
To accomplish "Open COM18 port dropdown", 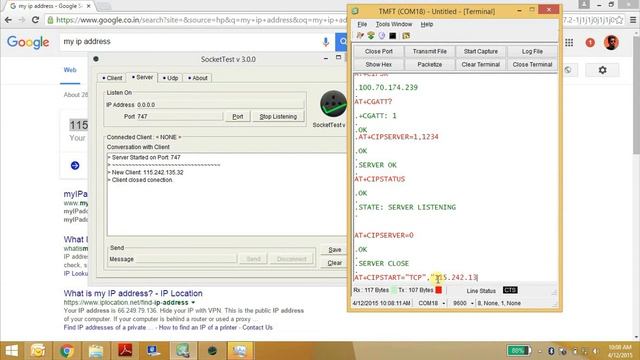I will coord(444,303).
